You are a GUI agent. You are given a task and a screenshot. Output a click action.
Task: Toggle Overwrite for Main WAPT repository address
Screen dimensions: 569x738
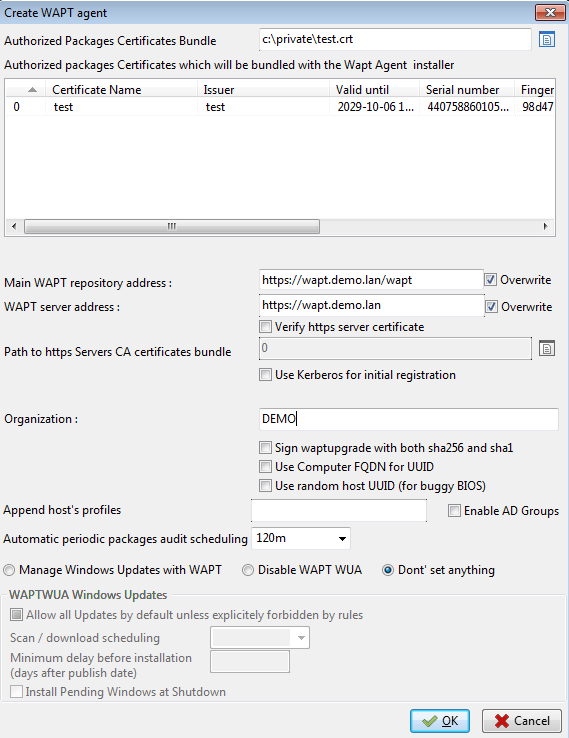(490, 280)
